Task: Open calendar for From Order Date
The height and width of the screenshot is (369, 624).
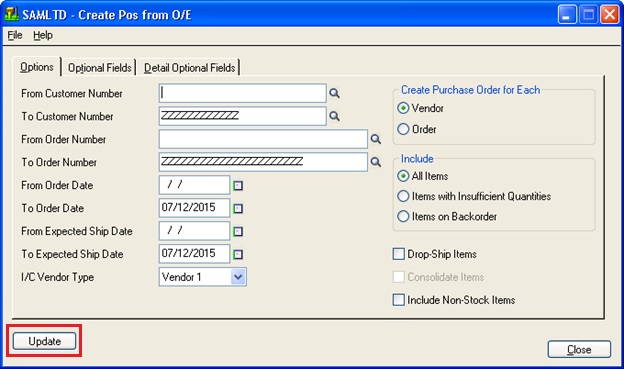Action: (238, 185)
